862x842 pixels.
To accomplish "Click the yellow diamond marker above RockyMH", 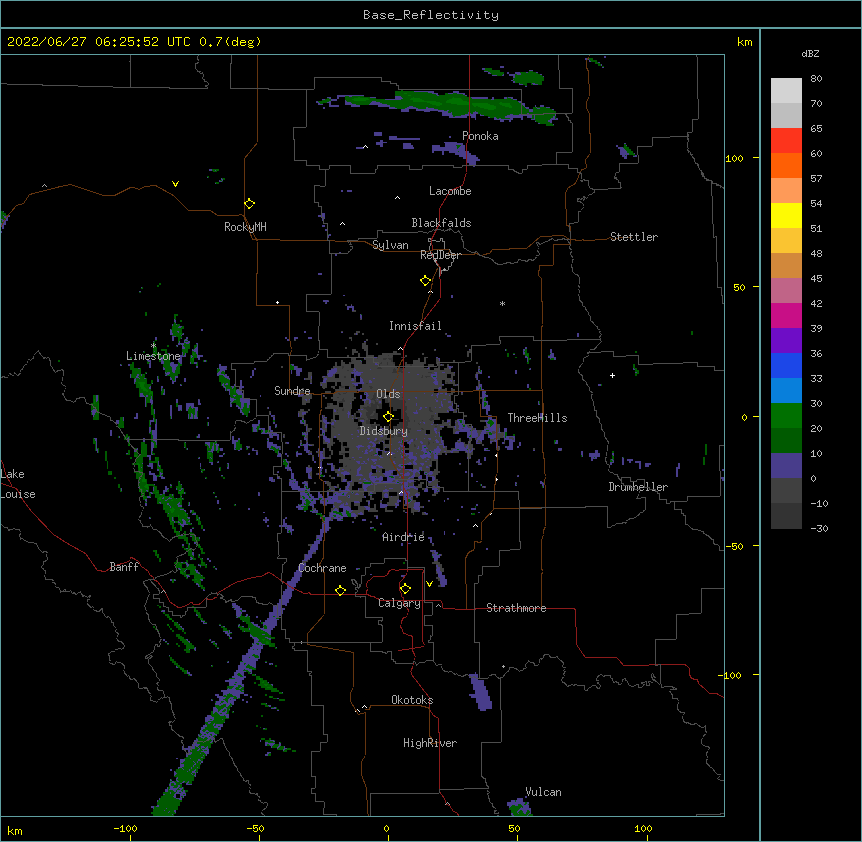I will point(250,204).
